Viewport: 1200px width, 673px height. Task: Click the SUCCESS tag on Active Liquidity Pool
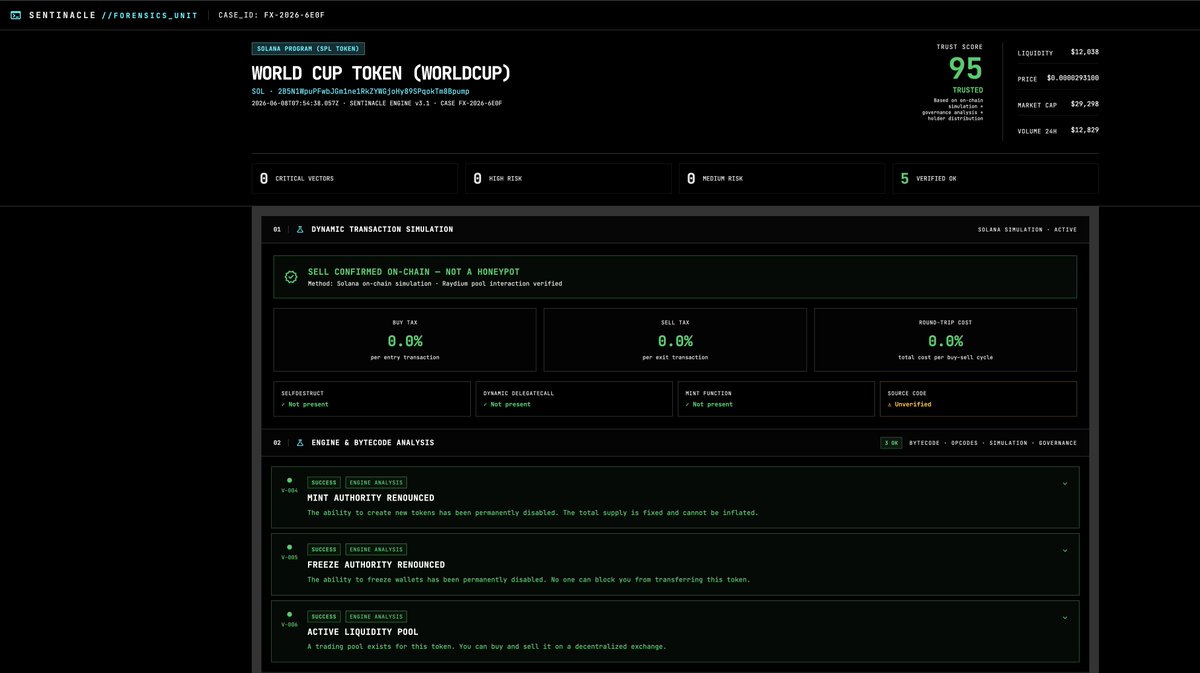(324, 616)
